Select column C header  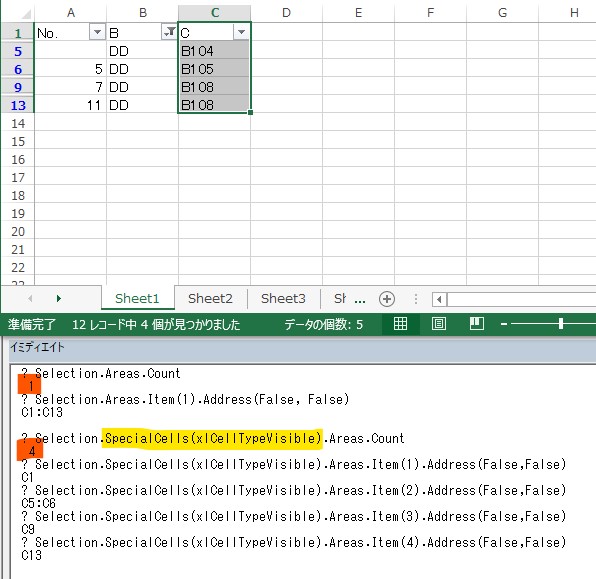[x=215, y=13]
